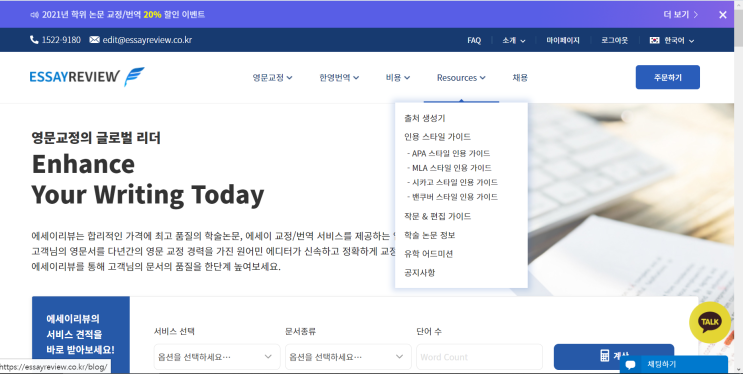
Task: Click the phone number 1522-9180
Action: [x=61, y=40]
